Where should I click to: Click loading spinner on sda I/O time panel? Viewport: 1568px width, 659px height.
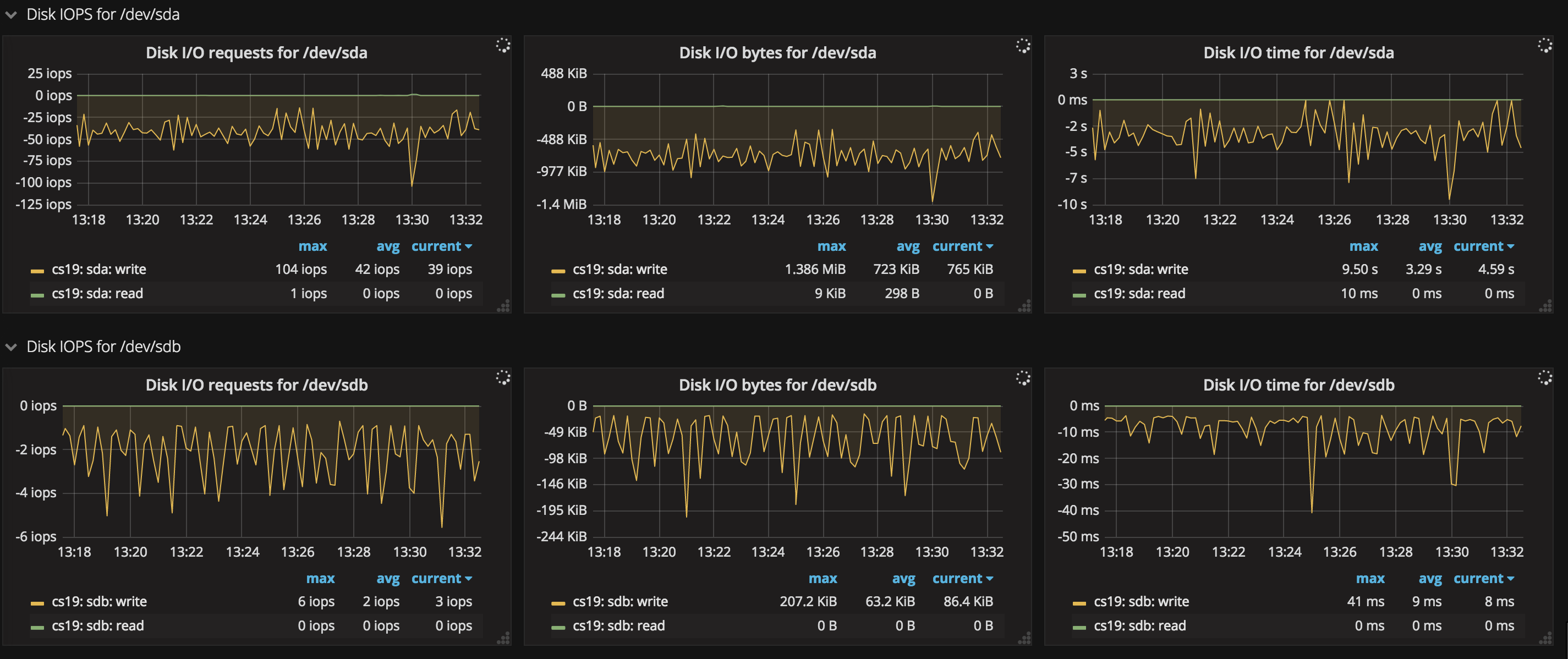1545,45
